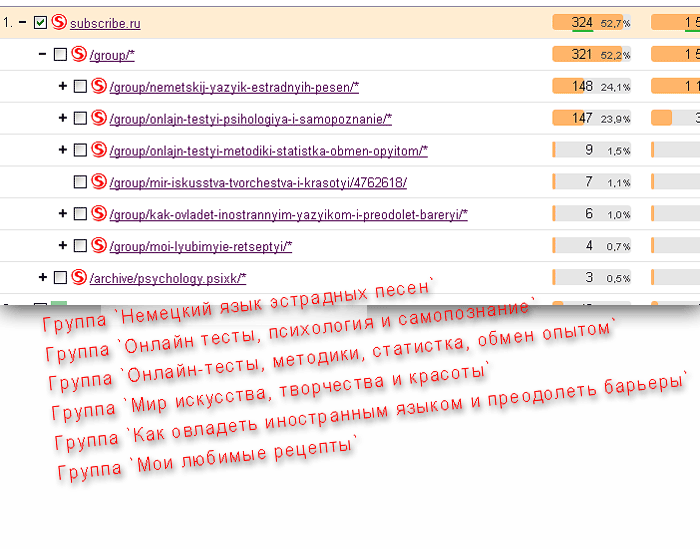The width and height of the screenshot is (700, 549).
Task: Open the /group/* link
Action: pyautogui.click(x=112, y=56)
